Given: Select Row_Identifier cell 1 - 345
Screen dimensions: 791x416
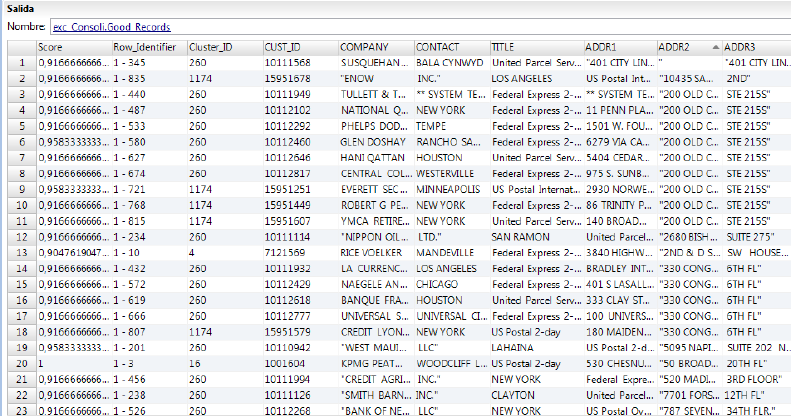Looking at the screenshot, I should coord(149,63).
